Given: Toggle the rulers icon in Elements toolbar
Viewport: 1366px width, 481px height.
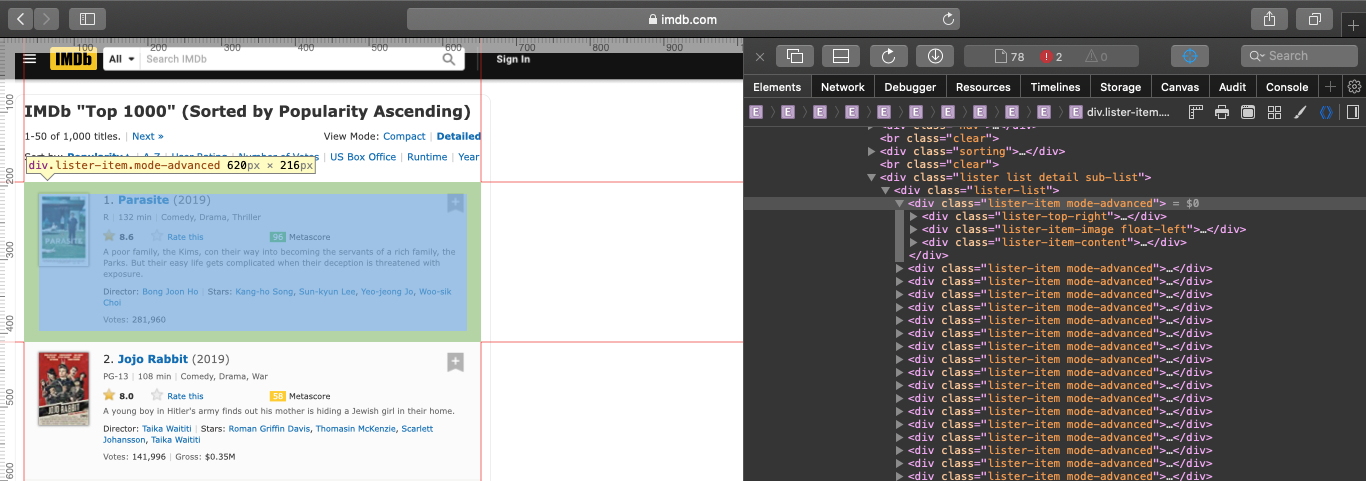Looking at the screenshot, I should [1195, 112].
